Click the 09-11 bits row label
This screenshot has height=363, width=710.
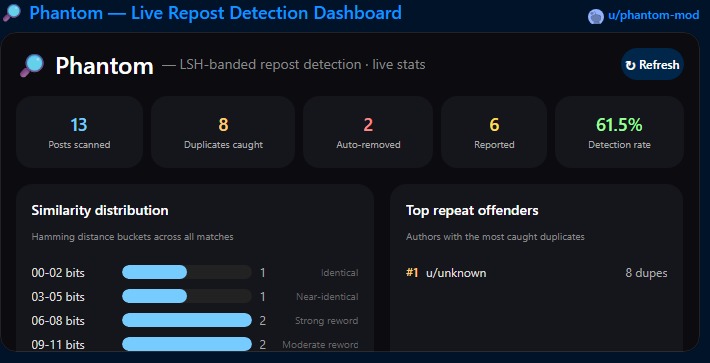click(58, 344)
